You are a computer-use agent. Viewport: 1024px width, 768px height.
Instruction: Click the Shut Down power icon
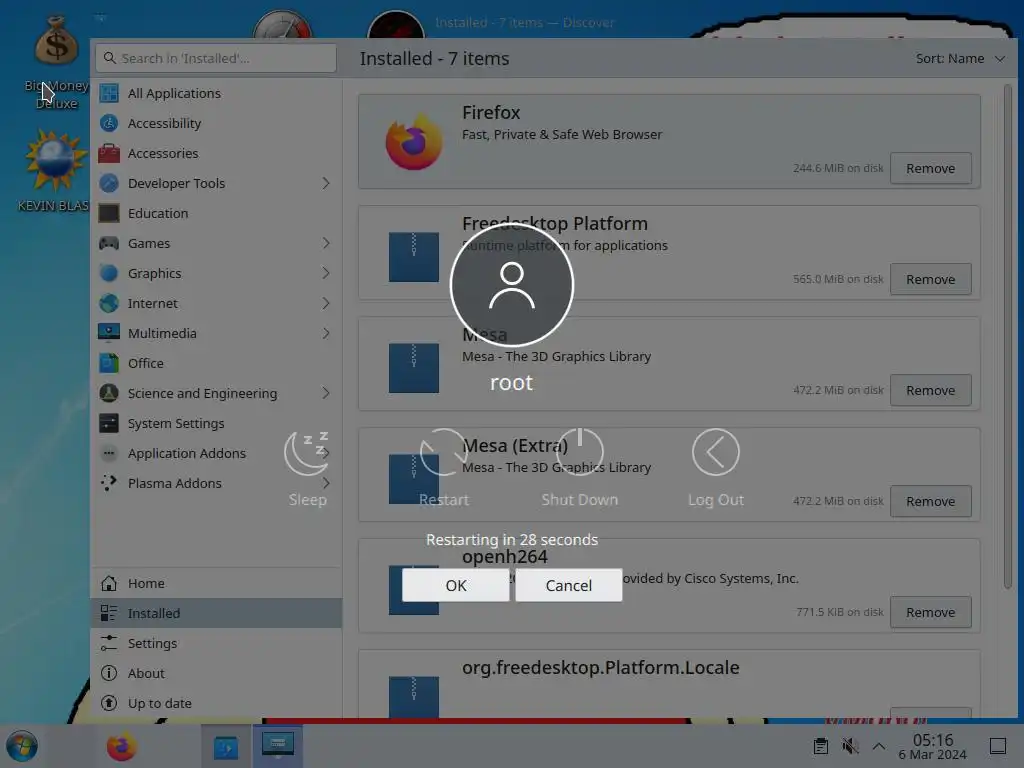(x=579, y=452)
